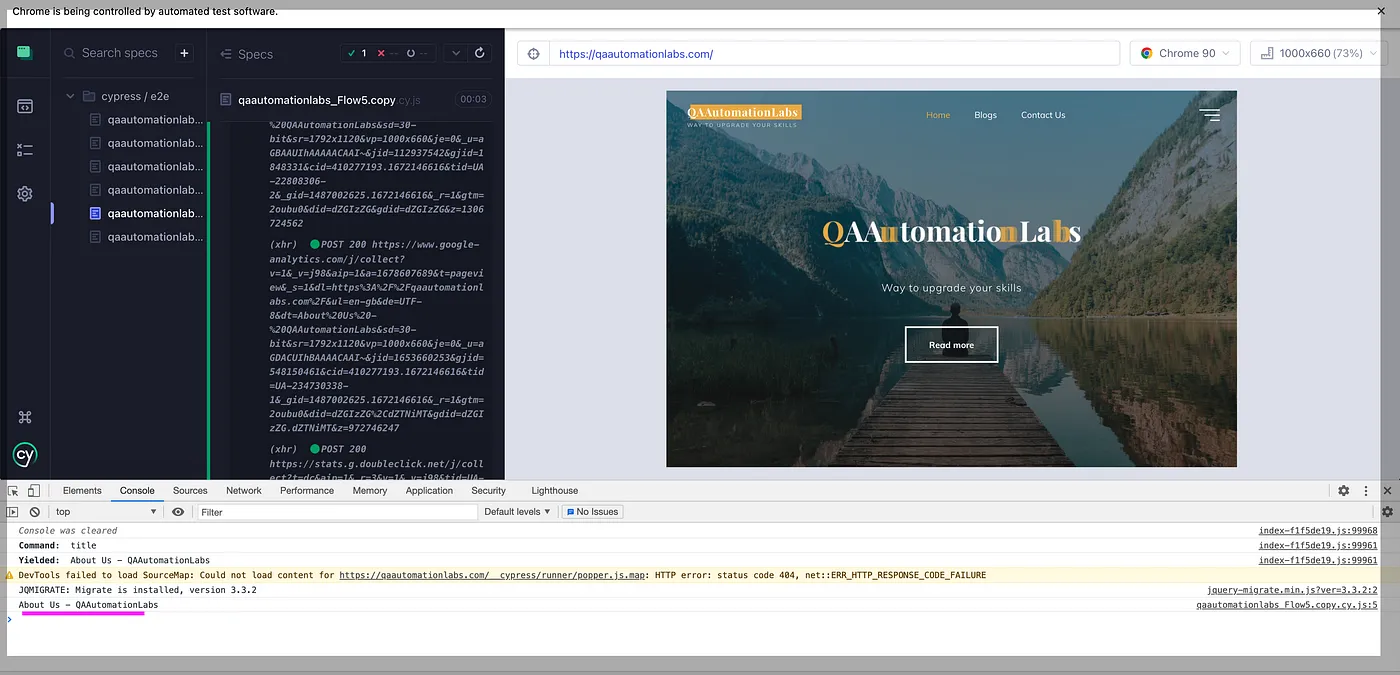Click the JQMIGRATE console message
The image size is (1400, 675).
137,590
